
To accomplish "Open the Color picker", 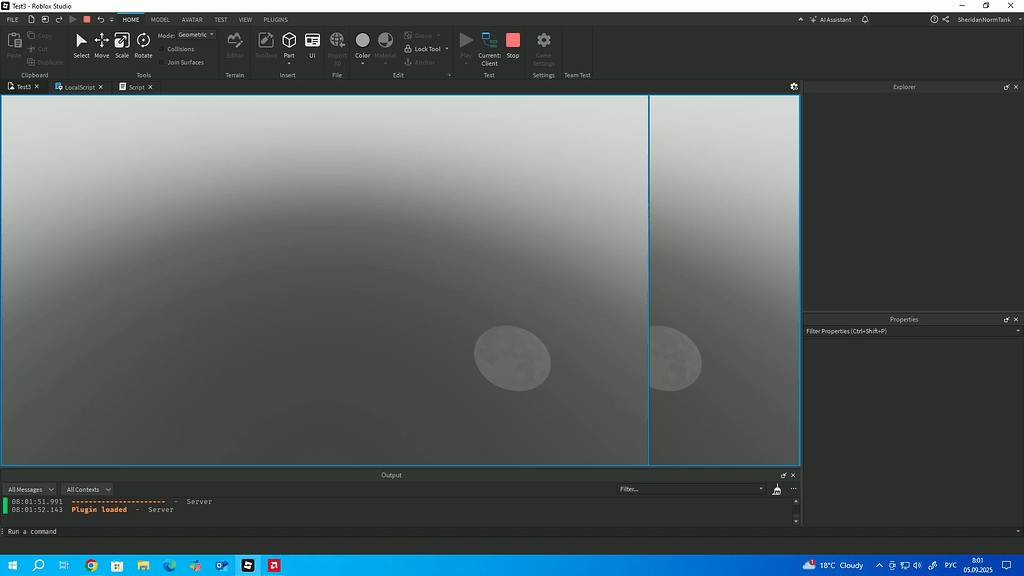I will pos(362,46).
